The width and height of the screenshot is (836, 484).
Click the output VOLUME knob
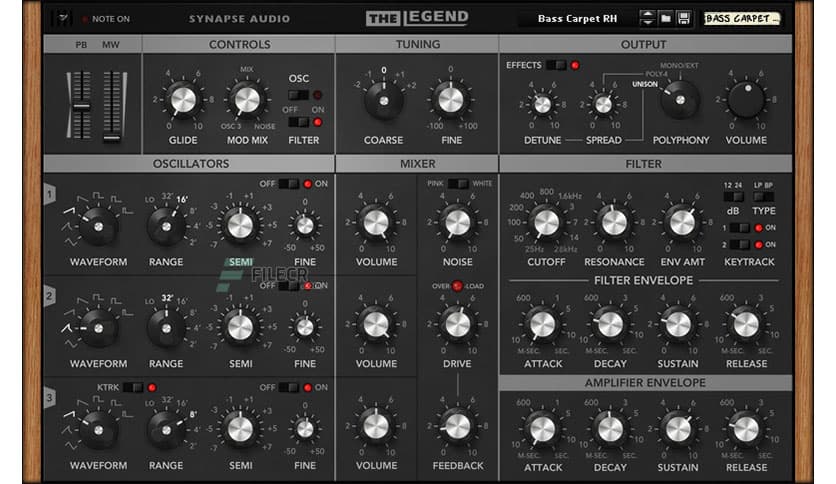pos(746,100)
